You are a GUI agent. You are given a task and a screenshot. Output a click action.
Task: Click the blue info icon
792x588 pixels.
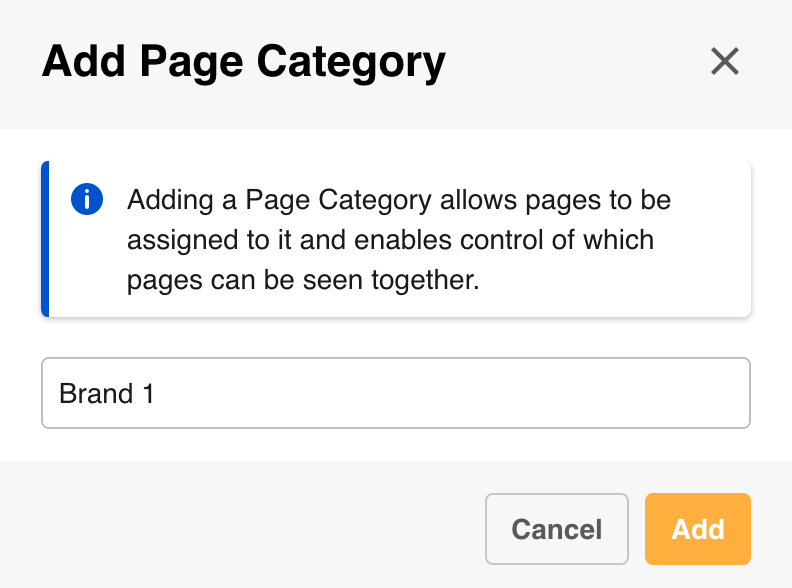pyautogui.click(x=87, y=199)
